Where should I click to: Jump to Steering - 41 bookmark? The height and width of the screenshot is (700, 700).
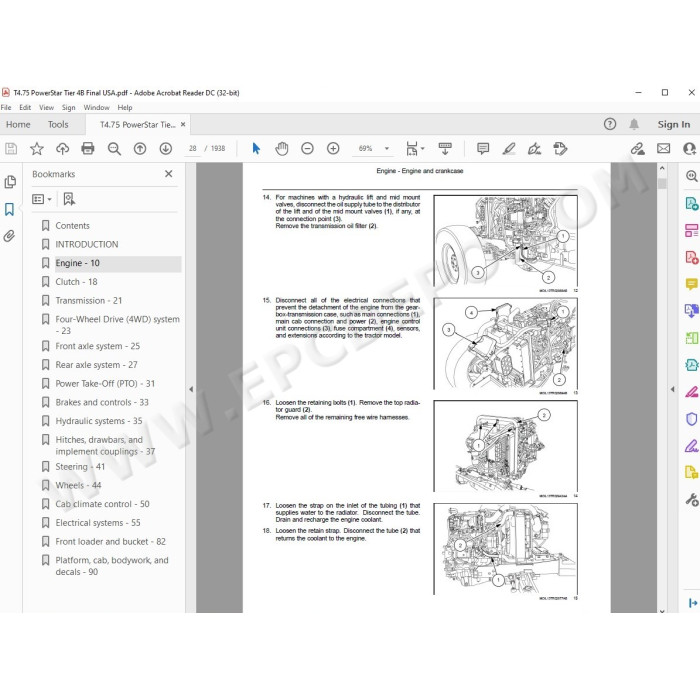80,467
